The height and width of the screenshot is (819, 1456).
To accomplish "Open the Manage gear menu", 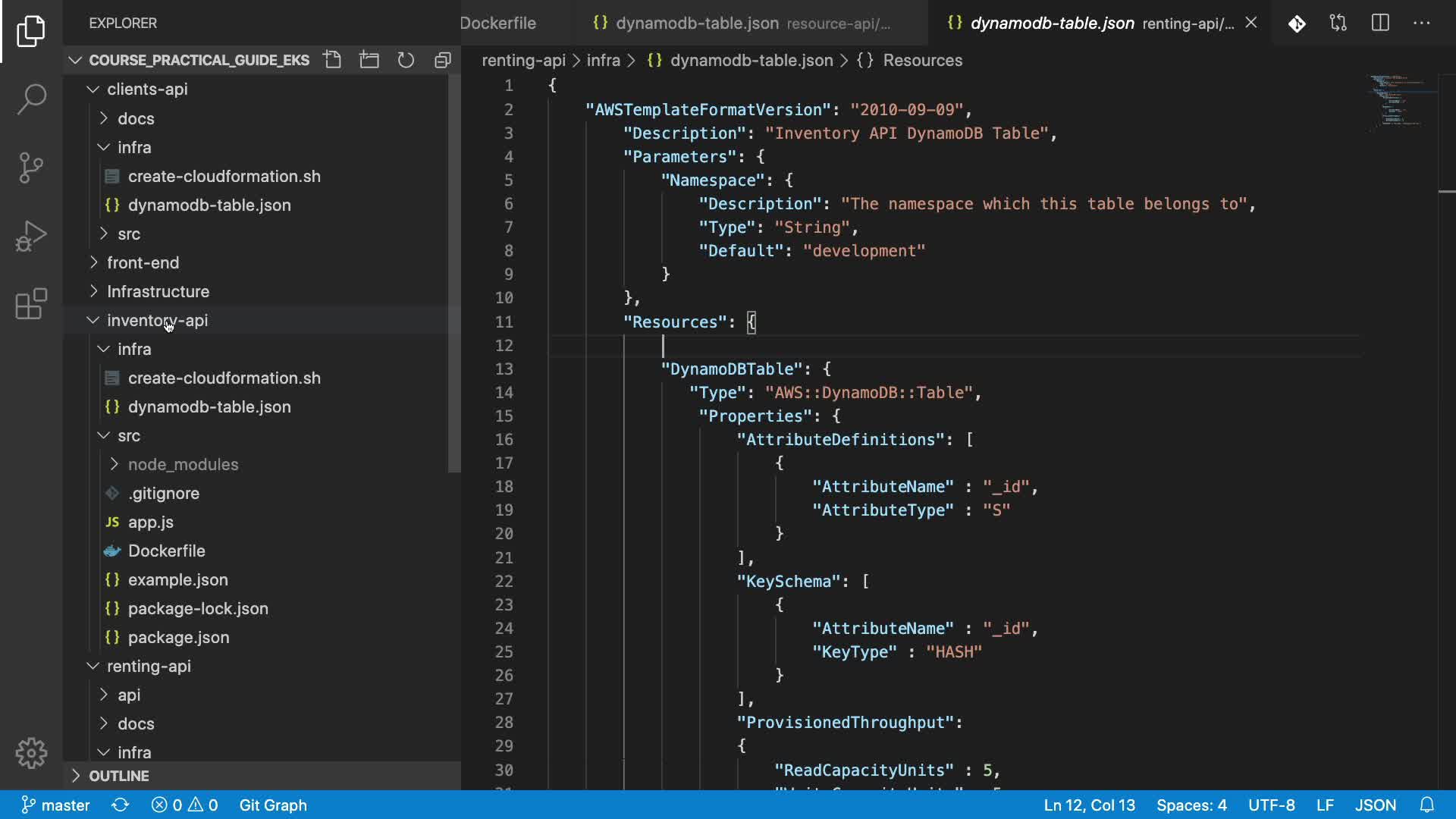I will click(x=31, y=753).
